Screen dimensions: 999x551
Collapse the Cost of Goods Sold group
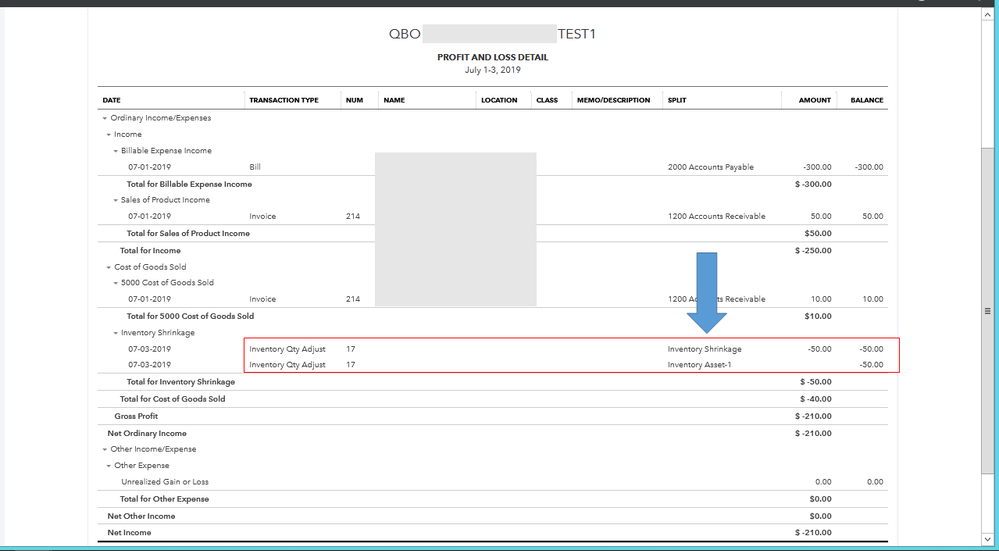click(x=108, y=268)
